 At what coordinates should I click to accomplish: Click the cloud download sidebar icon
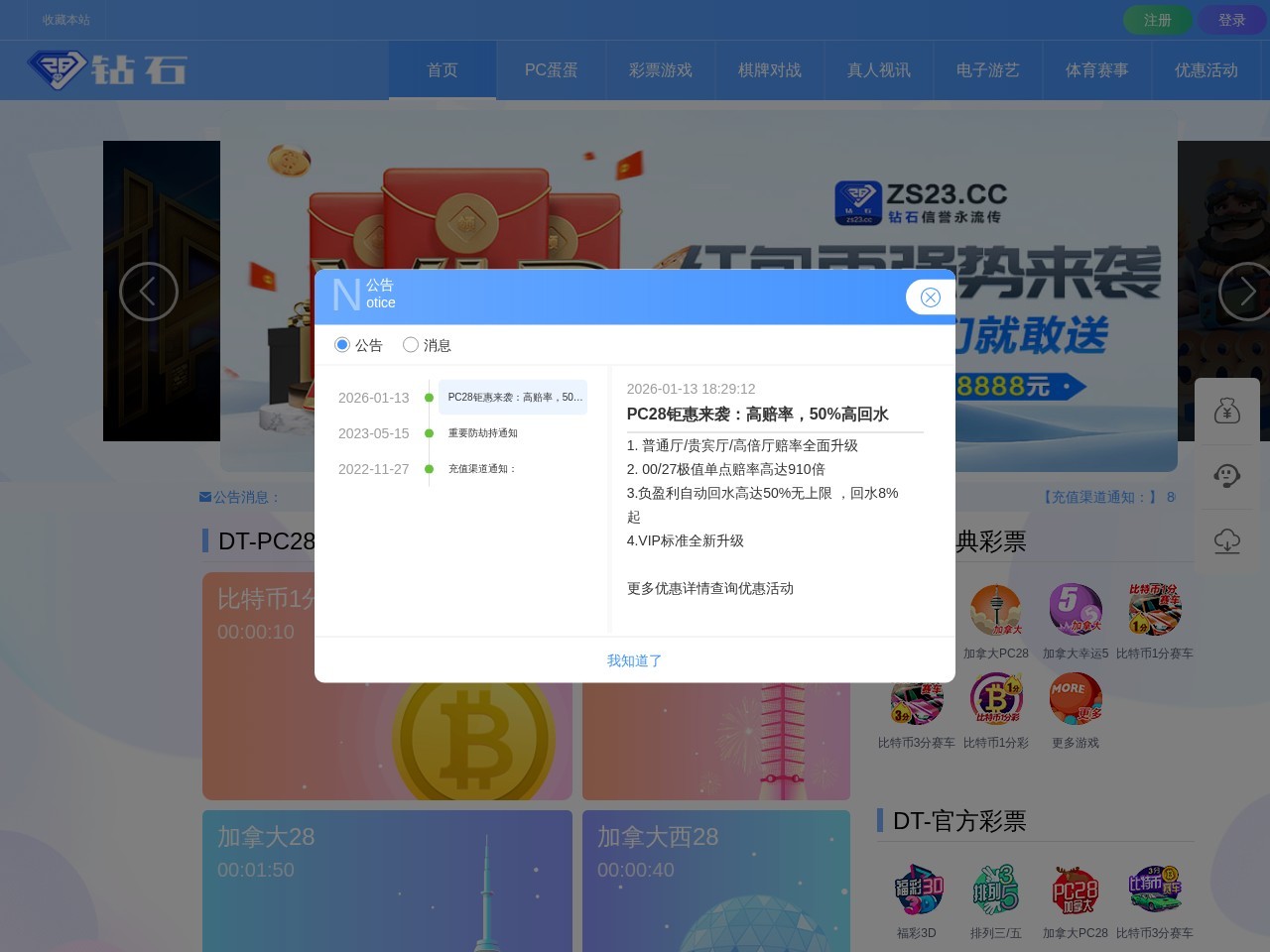(x=1227, y=541)
